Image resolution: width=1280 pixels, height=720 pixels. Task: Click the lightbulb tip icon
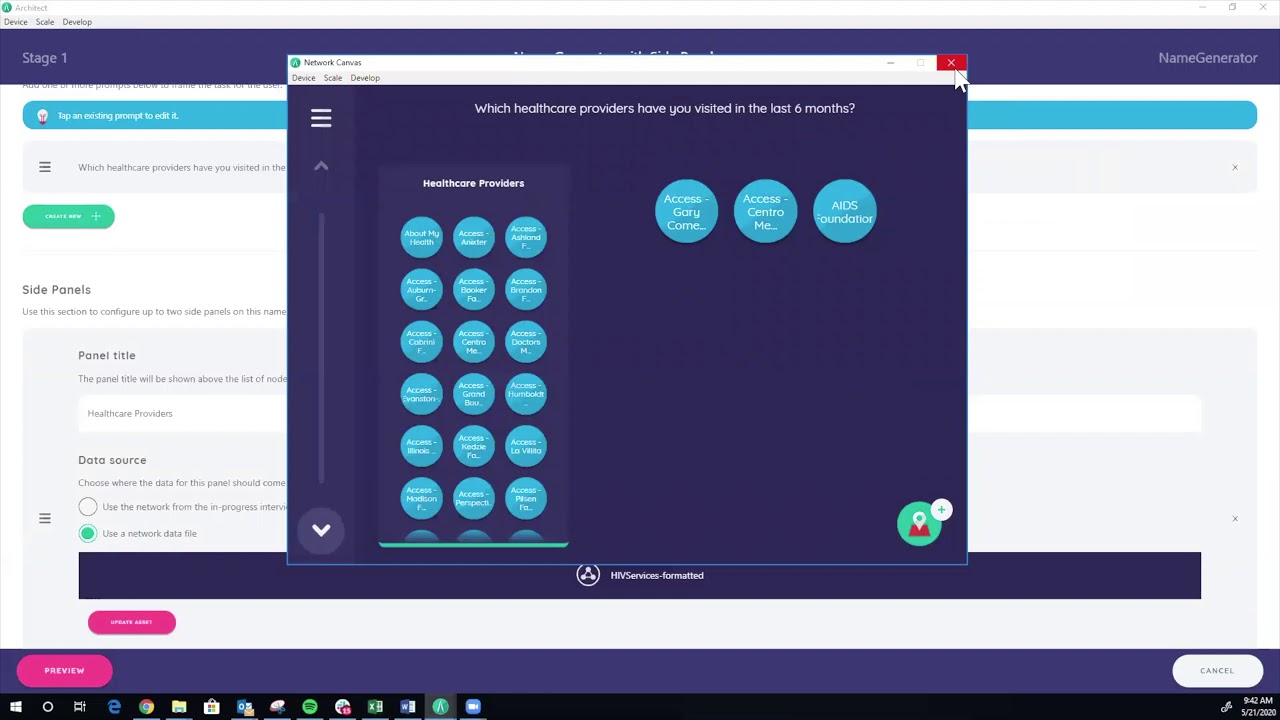pos(42,116)
